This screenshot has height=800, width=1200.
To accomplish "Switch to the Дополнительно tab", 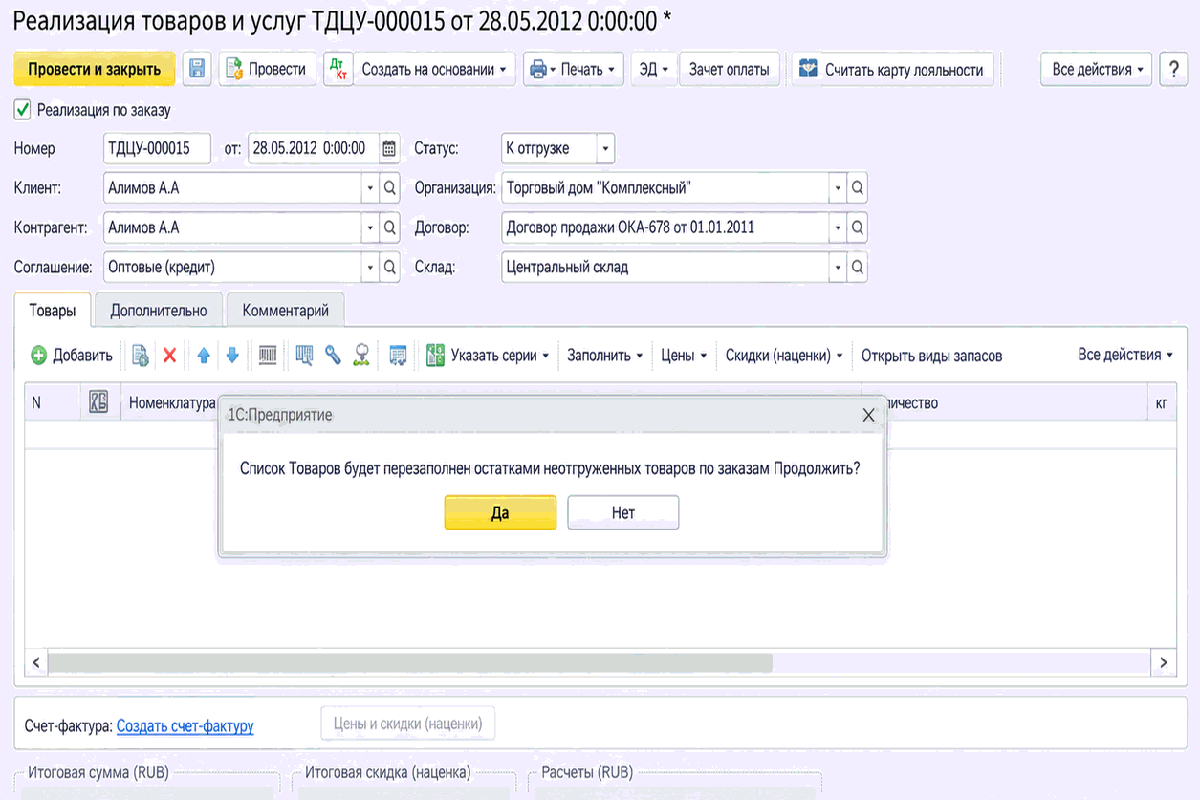I will pyautogui.click(x=159, y=310).
